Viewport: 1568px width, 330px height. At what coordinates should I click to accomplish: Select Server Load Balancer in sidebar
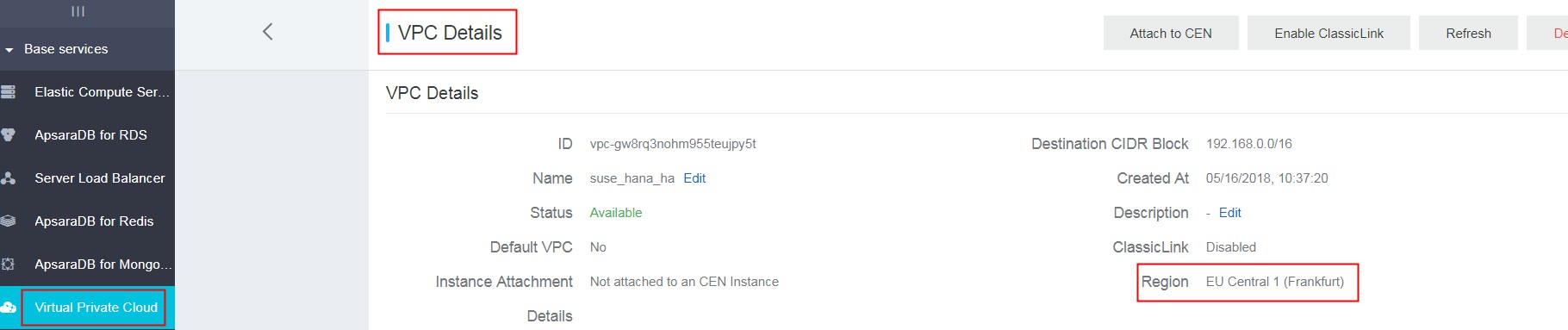pyautogui.click(x=99, y=178)
